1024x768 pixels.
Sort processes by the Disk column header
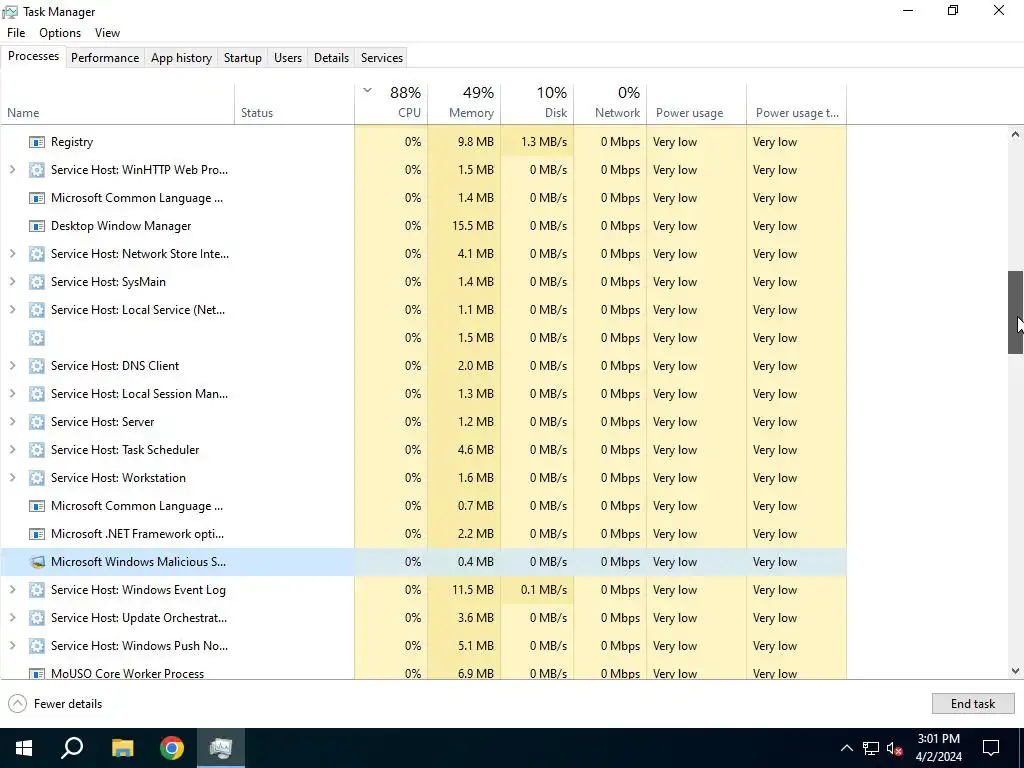537,103
